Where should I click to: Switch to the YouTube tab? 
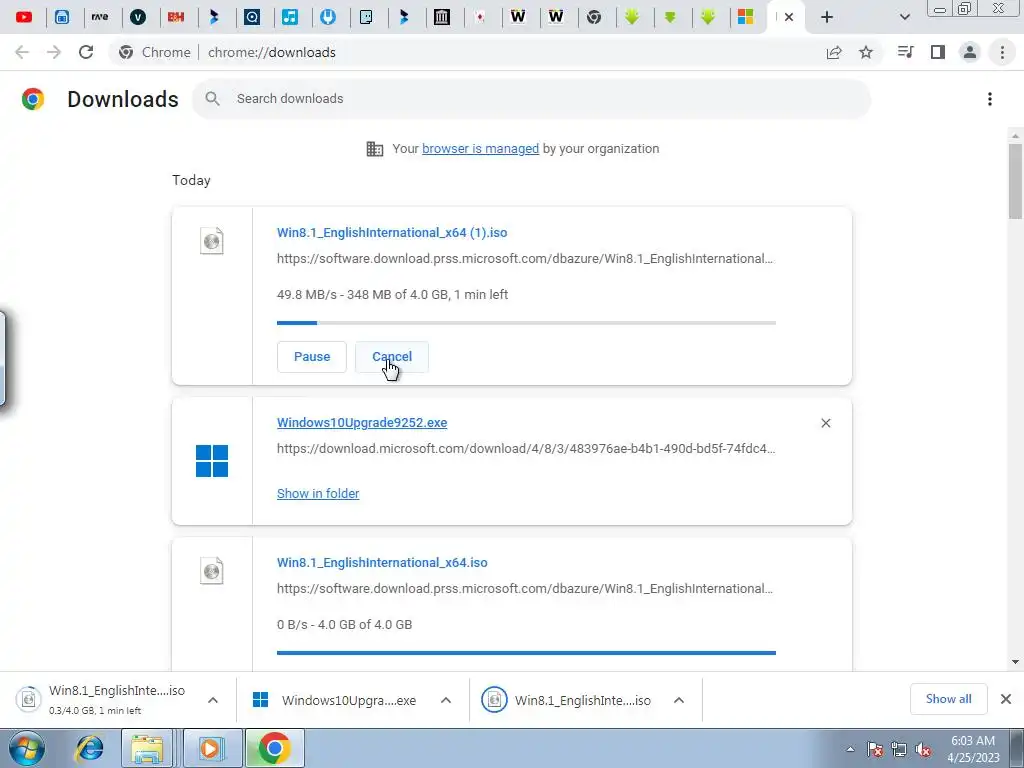[24, 17]
